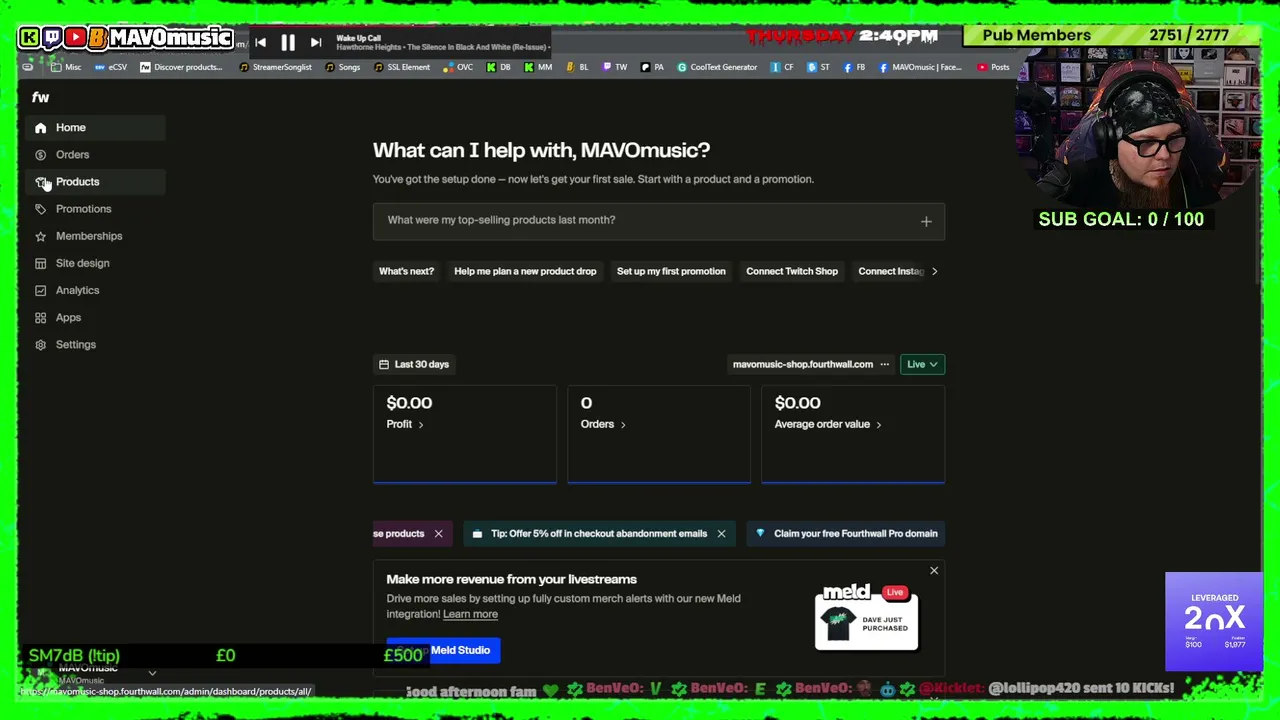Open the Kick DB bookmark

pyautogui.click(x=498, y=67)
